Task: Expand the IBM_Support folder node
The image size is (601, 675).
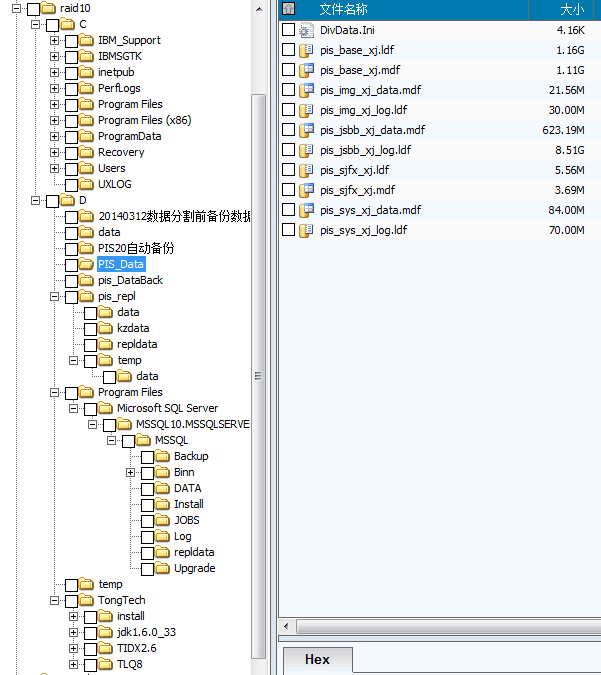Action: (x=54, y=40)
